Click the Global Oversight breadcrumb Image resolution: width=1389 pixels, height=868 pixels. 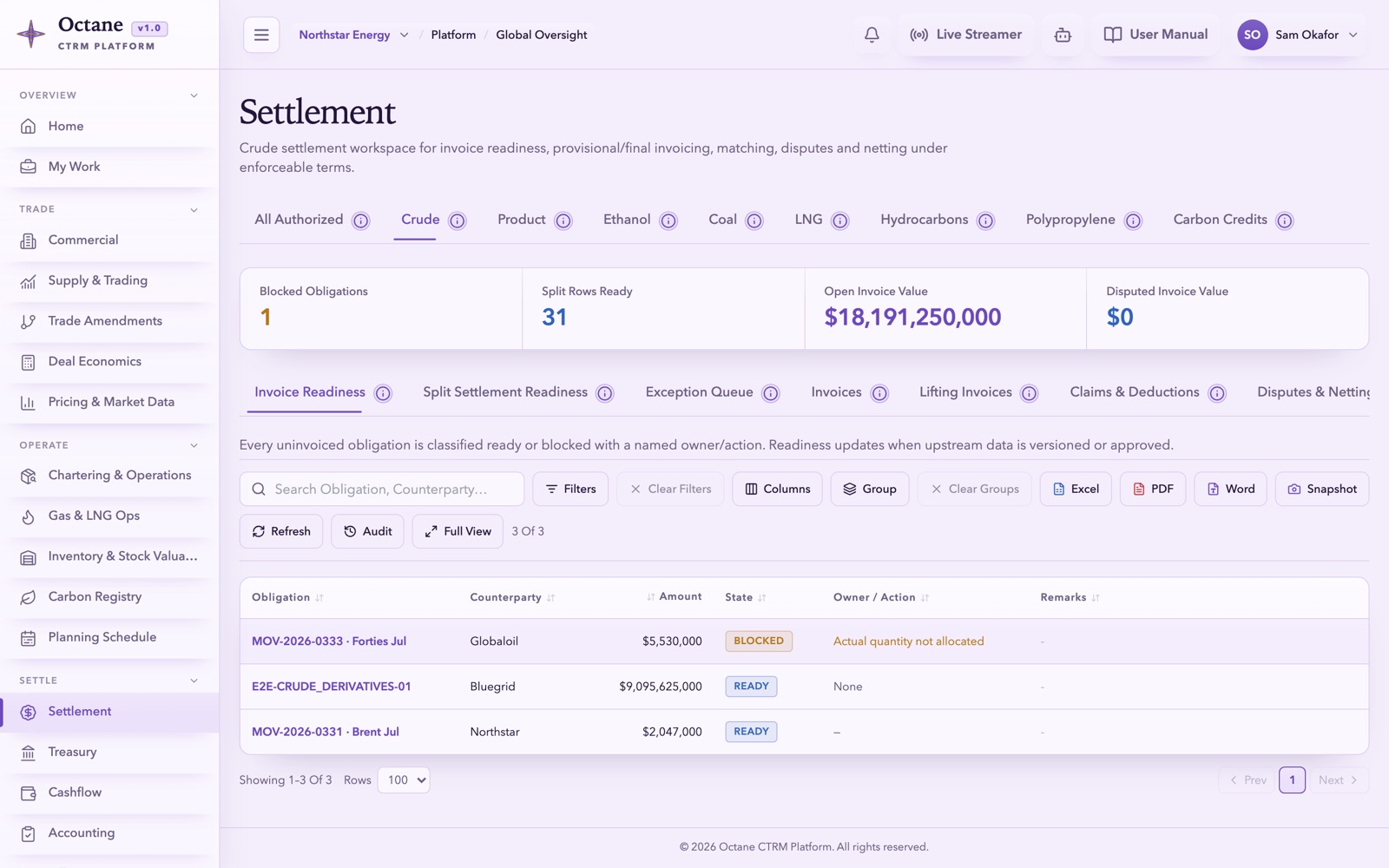pos(542,35)
